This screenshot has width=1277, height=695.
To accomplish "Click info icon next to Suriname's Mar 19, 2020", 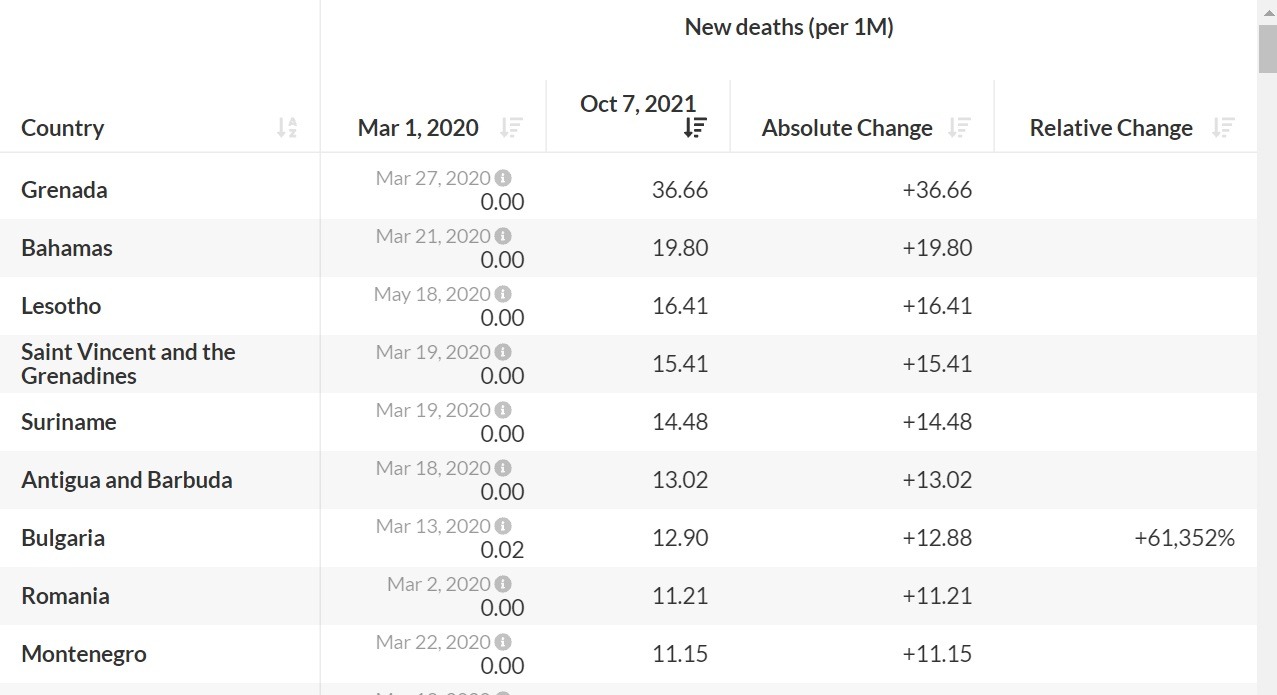I will (x=503, y=410).
